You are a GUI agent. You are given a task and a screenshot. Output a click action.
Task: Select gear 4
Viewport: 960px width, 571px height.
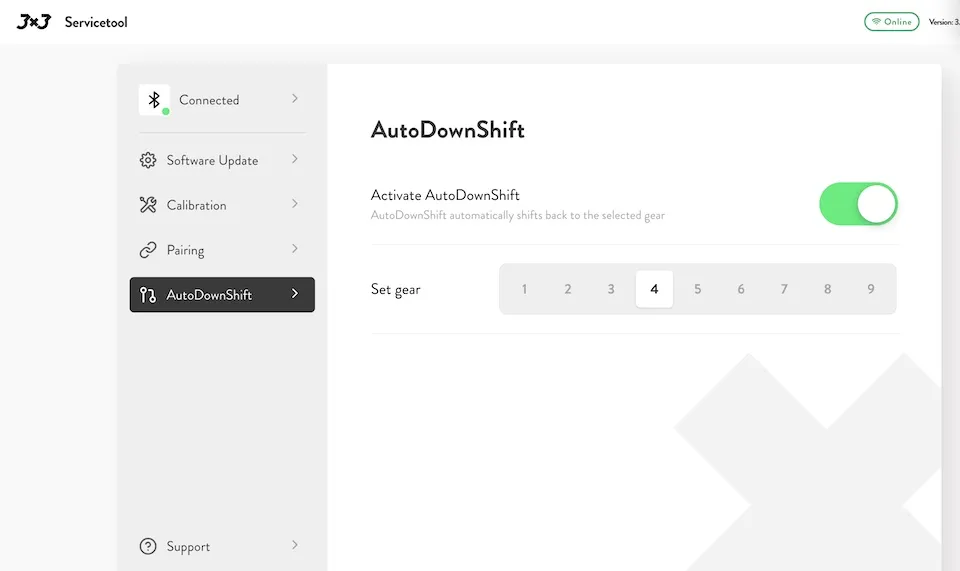click(x=654, y=289)
